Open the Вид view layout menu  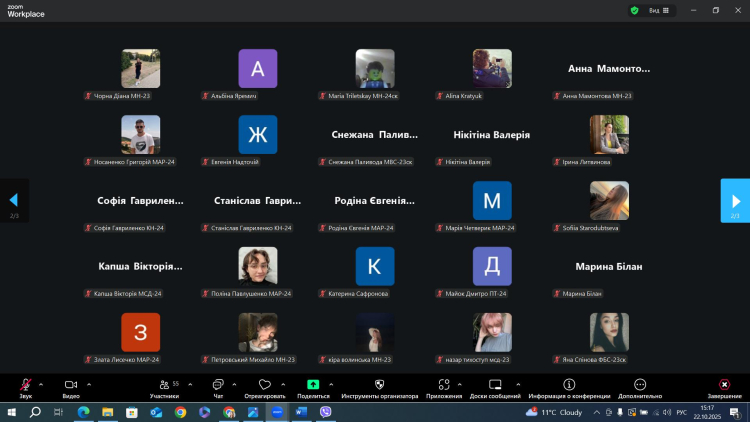[x=658, y=10]
